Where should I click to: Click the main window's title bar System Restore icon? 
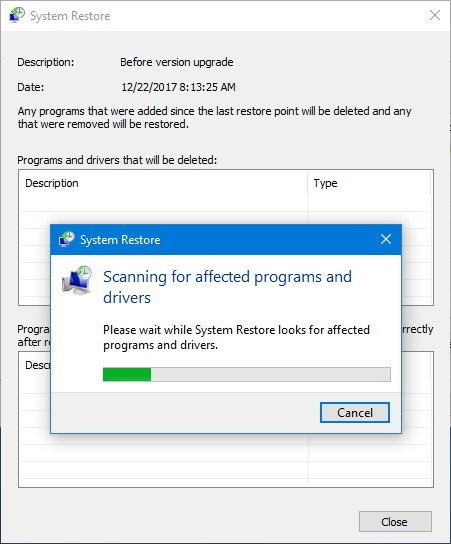pyautogui.click(x=17, y=15)
